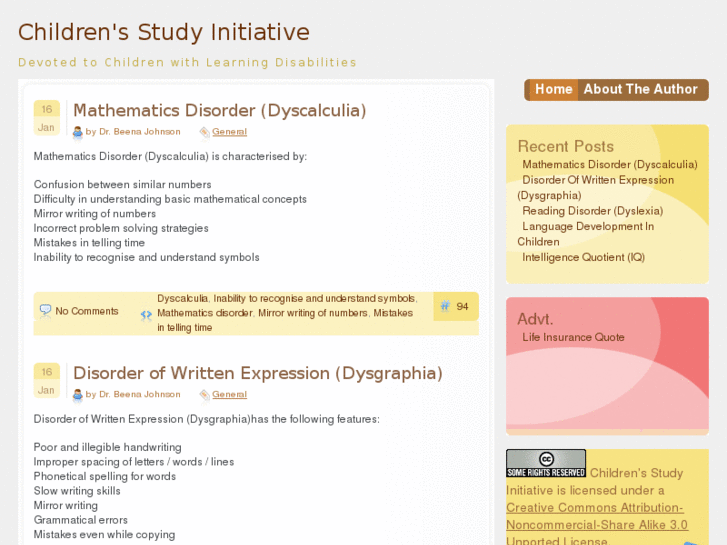
Task: Open No Comments link
Action: click(x=87, y=311)
